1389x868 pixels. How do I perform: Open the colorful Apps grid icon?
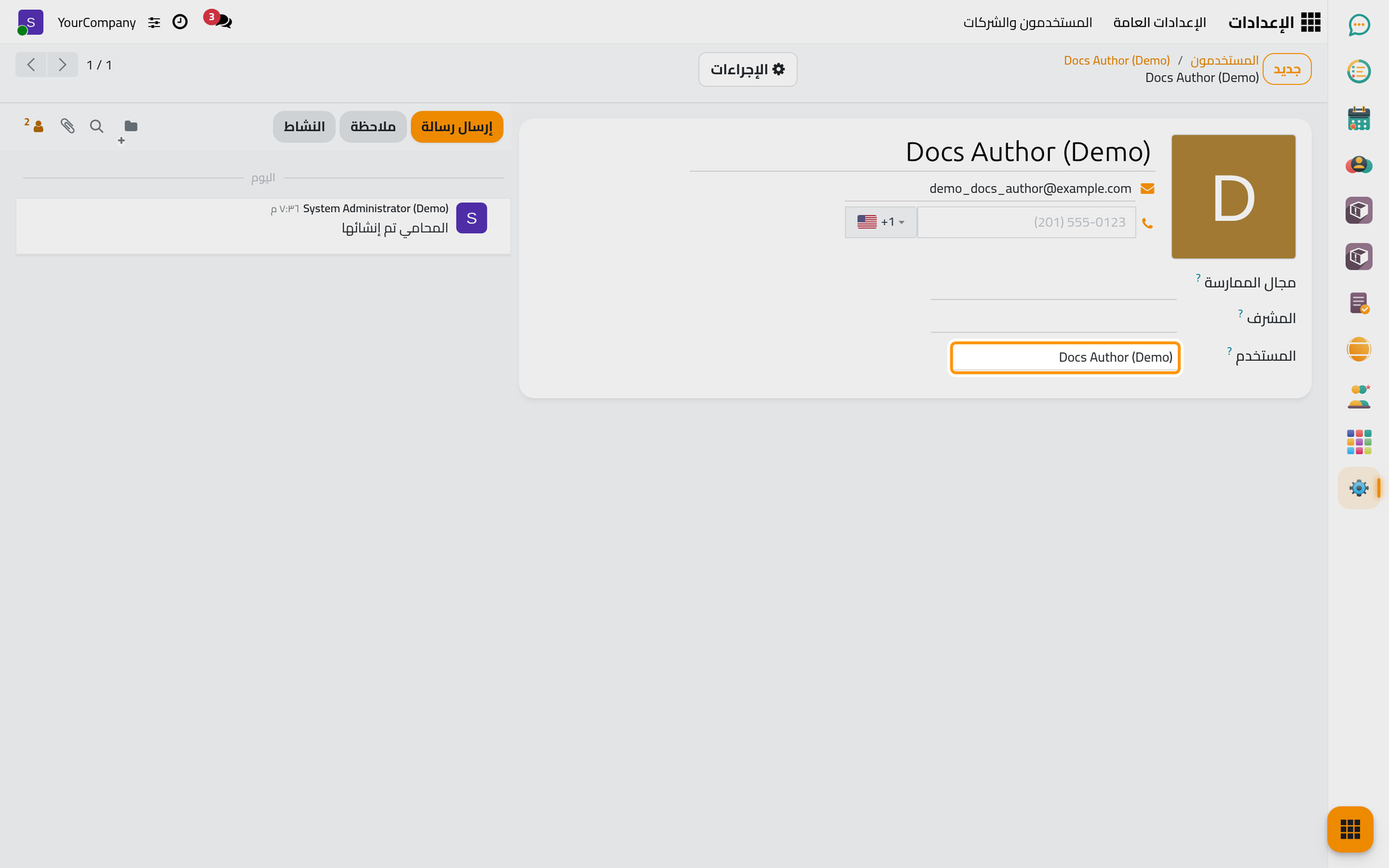[1359, 442]
